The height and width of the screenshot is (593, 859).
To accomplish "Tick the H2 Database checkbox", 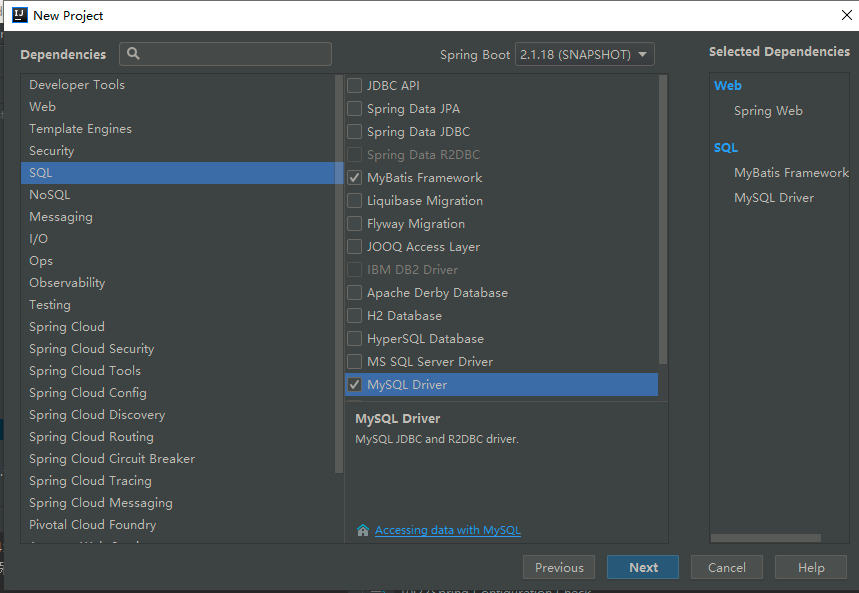I will pos(354,316).
